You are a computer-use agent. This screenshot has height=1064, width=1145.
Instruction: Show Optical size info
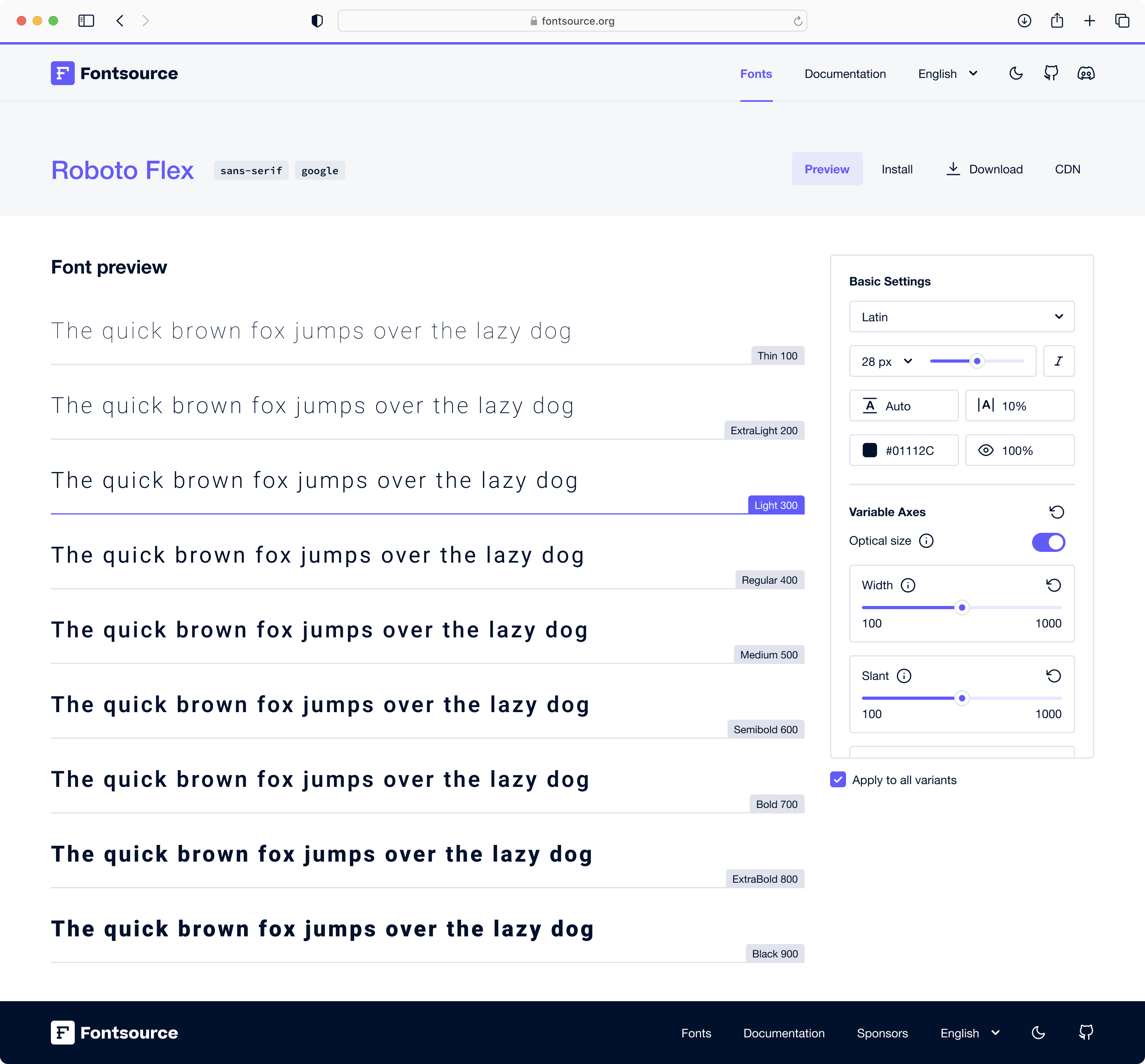click(926, 541)
